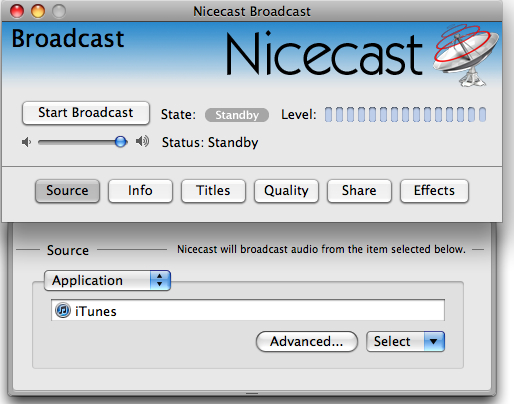Image resolution: width=514 pixels, height=404 pixels.
Task: Click the Status: Standby text
Action: tap(210, 142)
